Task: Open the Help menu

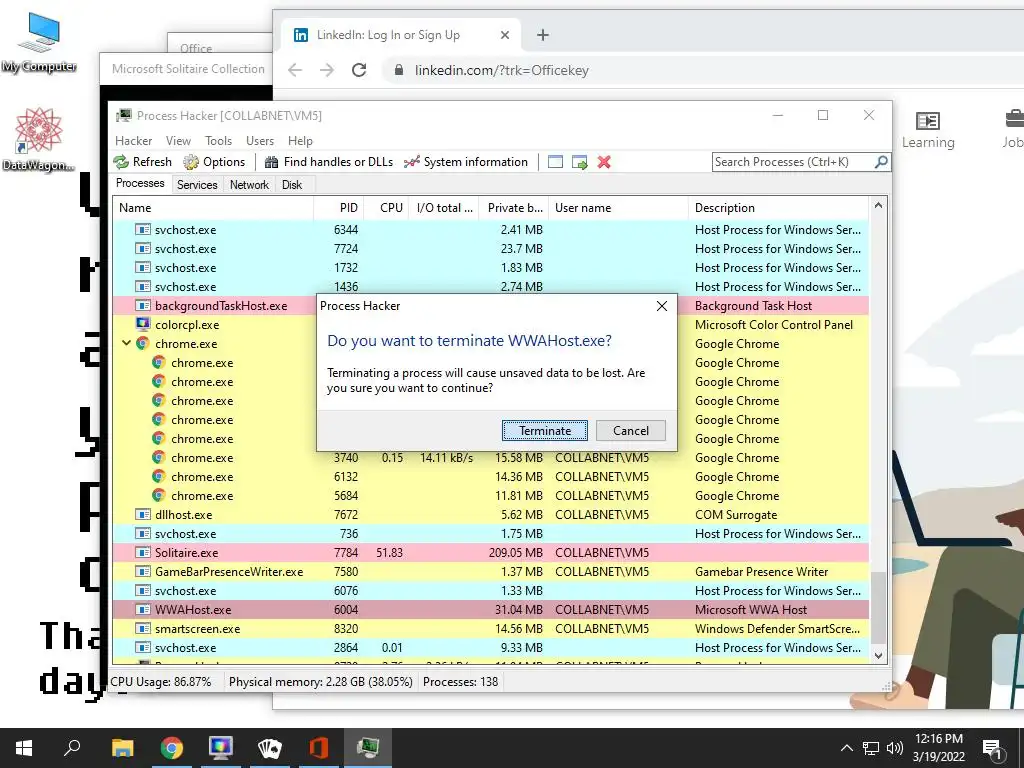Action: [300, 140]
